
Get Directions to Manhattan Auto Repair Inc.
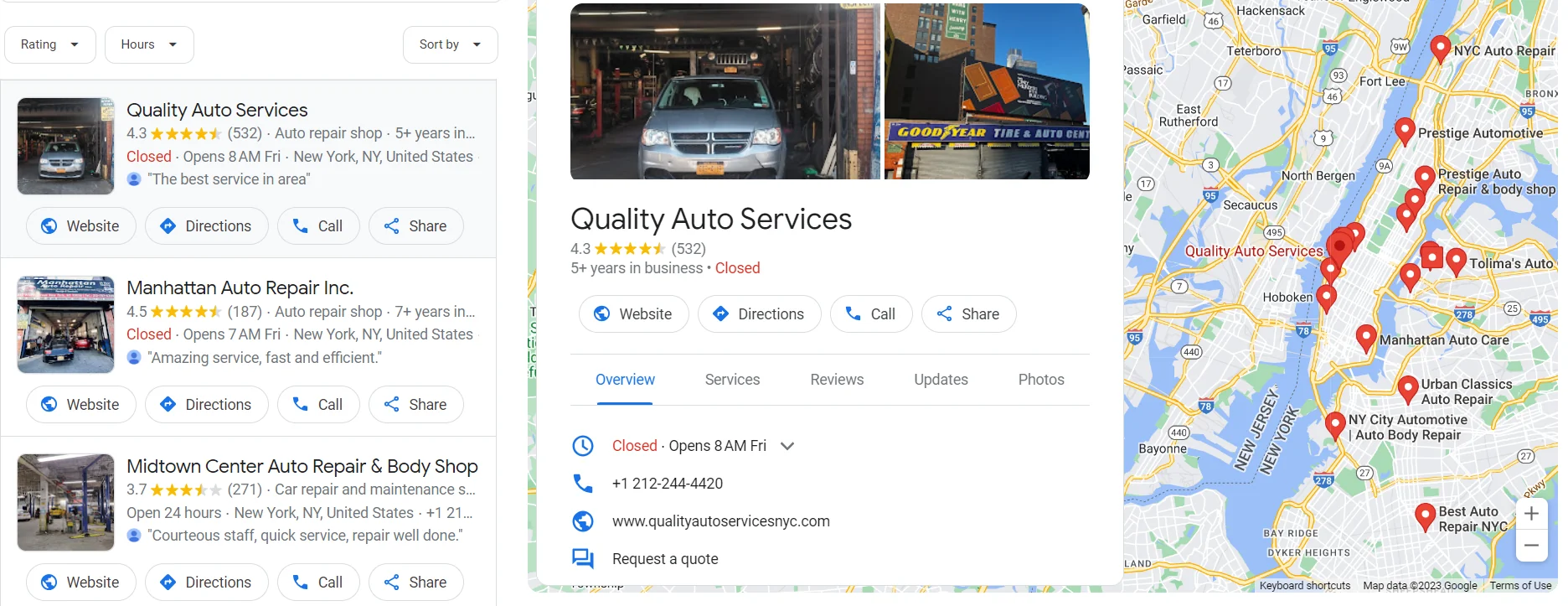[206, 405]
